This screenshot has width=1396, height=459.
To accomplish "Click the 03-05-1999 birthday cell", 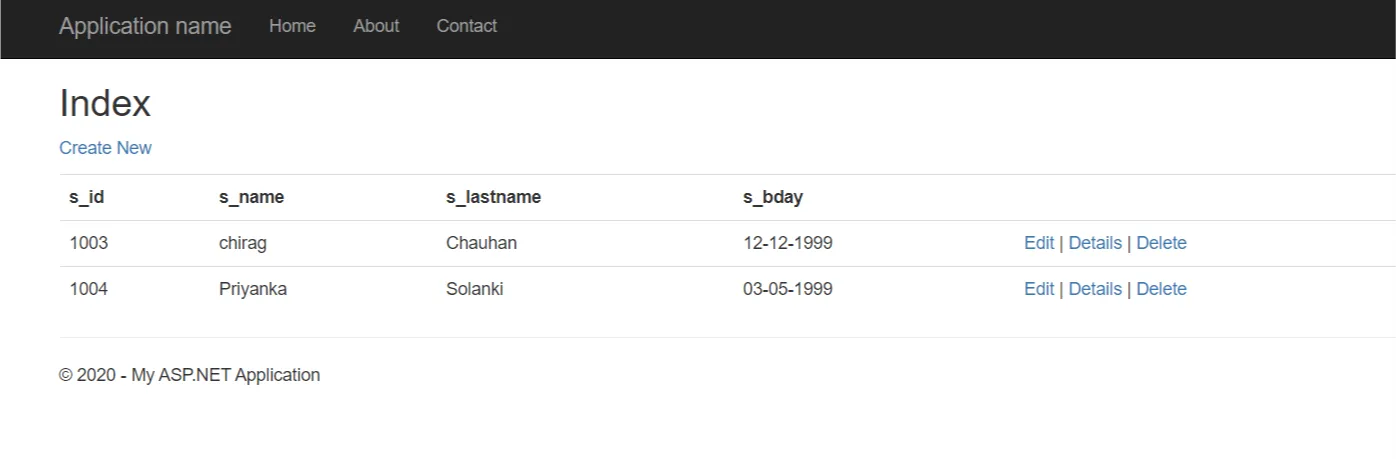I will 788,289.
